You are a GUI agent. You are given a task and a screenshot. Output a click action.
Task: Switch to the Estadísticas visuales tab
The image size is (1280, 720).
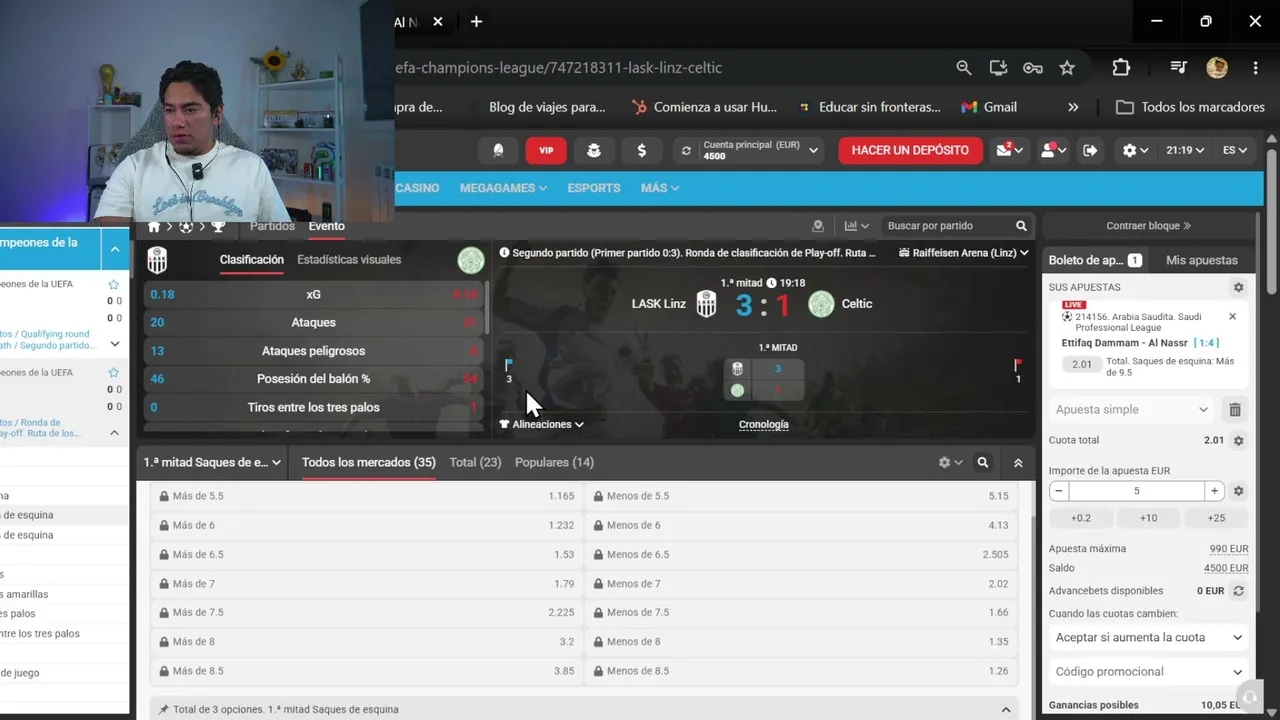pyautogui.click(x=349, y=260)
